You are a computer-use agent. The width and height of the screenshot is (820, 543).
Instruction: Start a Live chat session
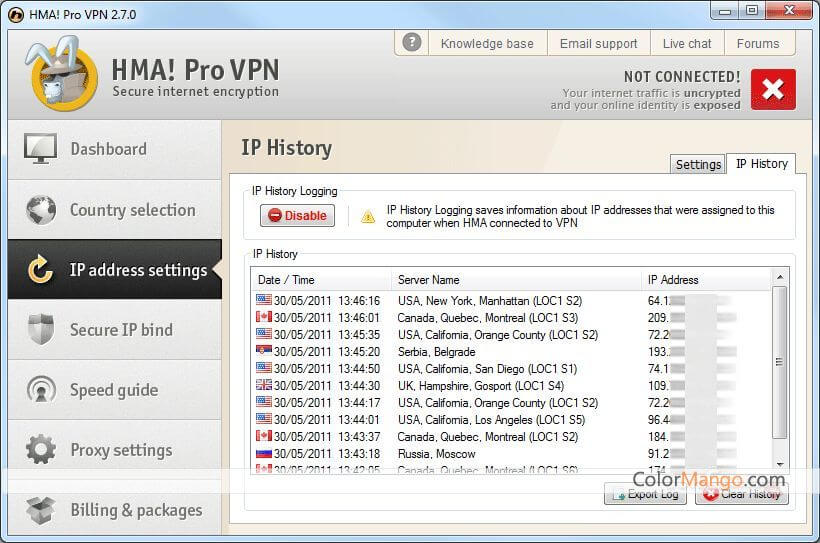[x=687, y=43]
